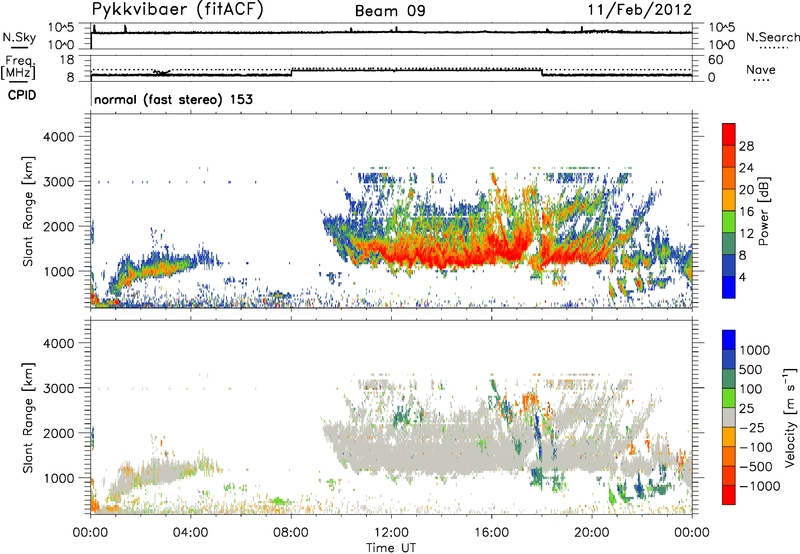Click the blue bottom of power colorbar
The height and width of the screenshot is (554, 800).
tap(729, 288)
